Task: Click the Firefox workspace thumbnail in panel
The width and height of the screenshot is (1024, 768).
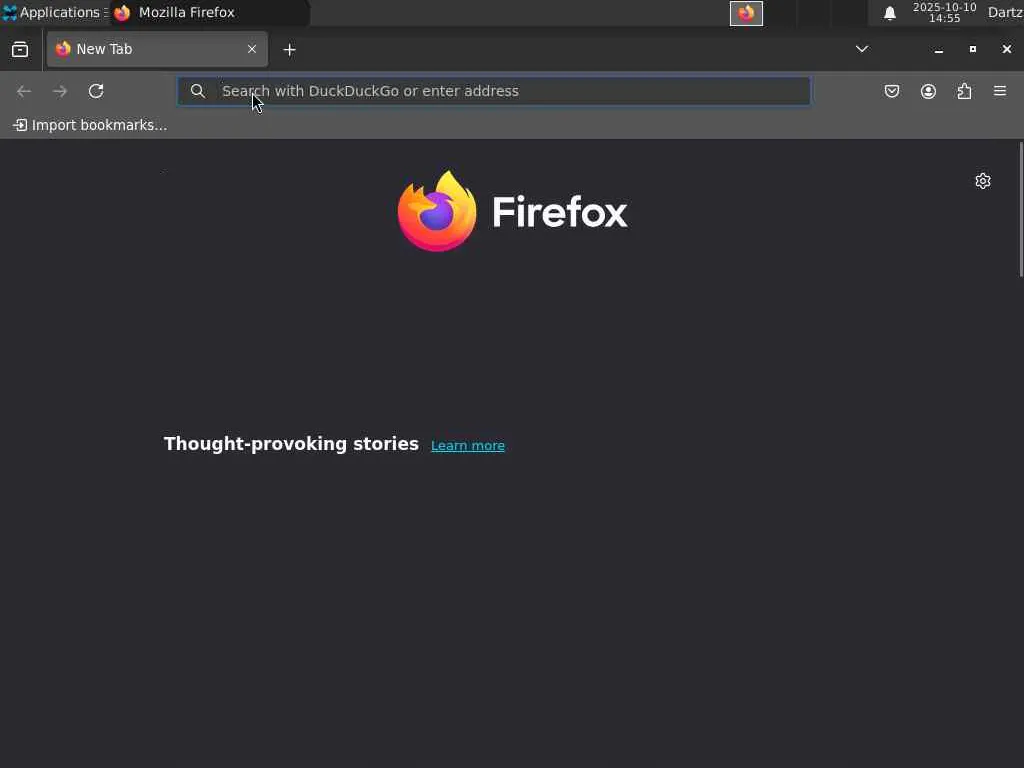Action: click(x=746, y=13)
